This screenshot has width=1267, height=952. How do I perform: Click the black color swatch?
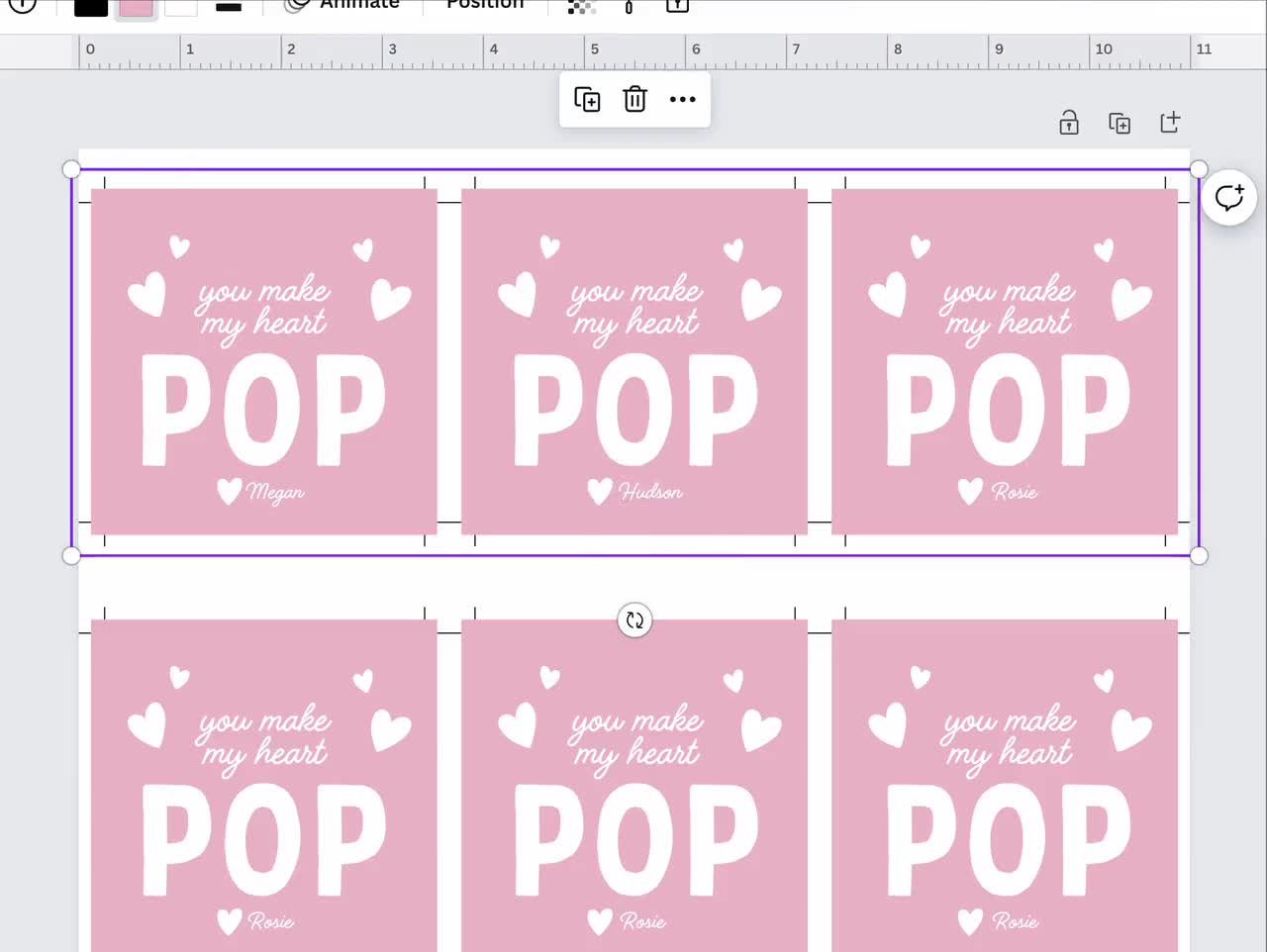[x=90, y=7]
